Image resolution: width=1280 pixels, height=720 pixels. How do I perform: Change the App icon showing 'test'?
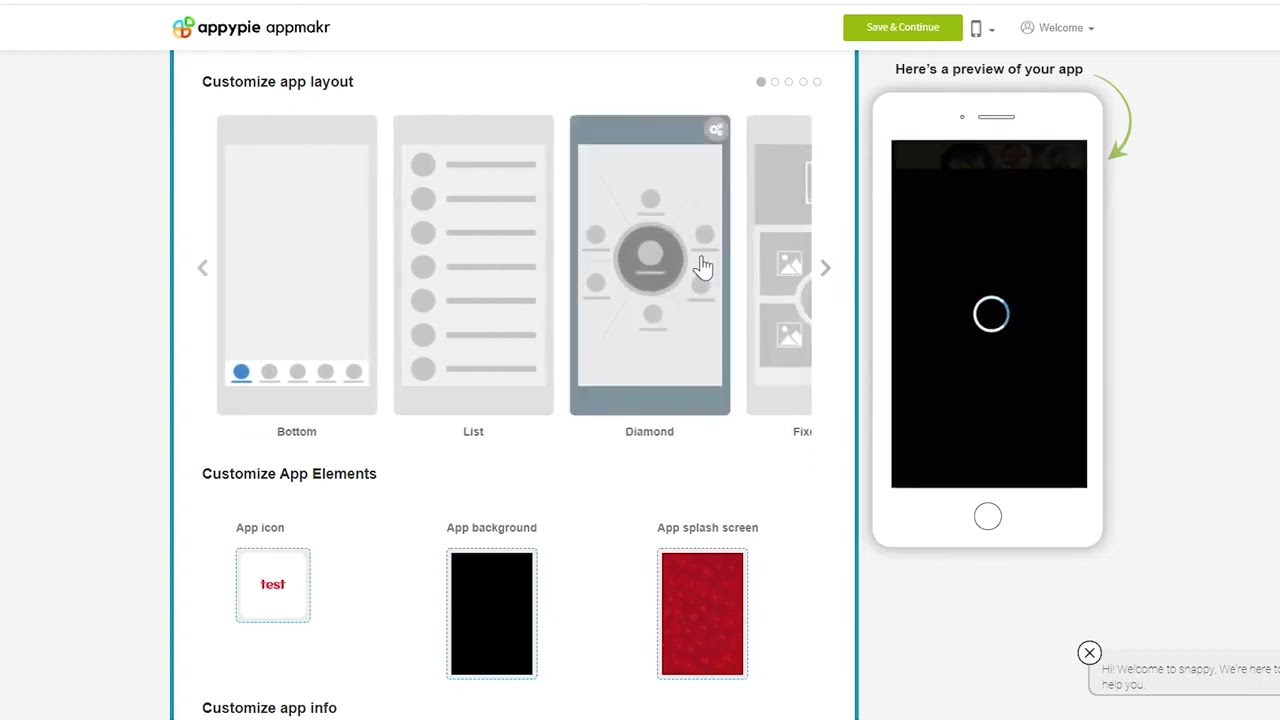(273, 585)
